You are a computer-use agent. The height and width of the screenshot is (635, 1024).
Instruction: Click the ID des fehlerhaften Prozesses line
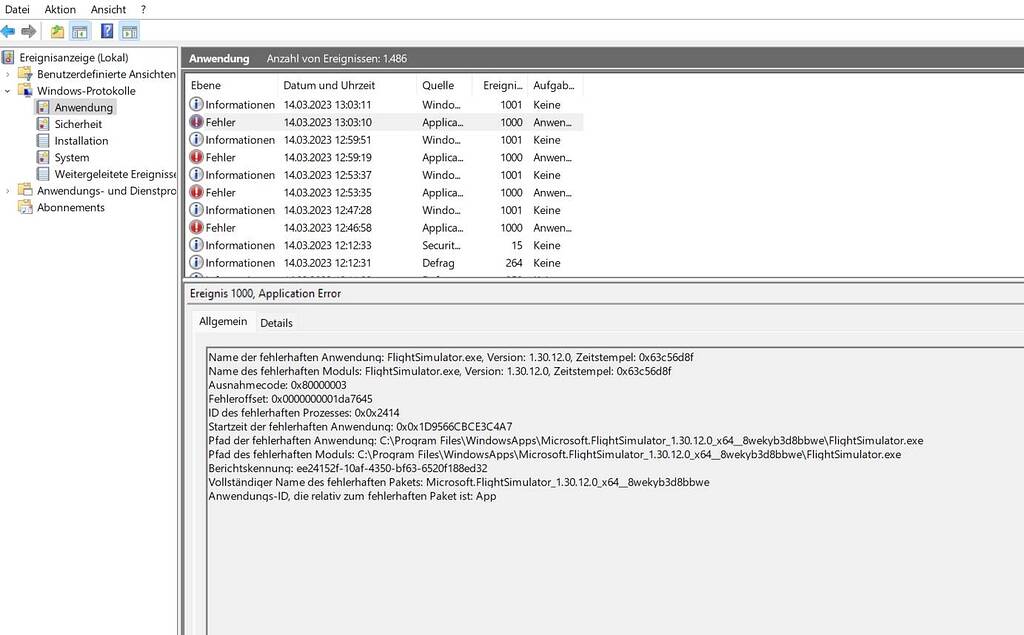(304, 412)
